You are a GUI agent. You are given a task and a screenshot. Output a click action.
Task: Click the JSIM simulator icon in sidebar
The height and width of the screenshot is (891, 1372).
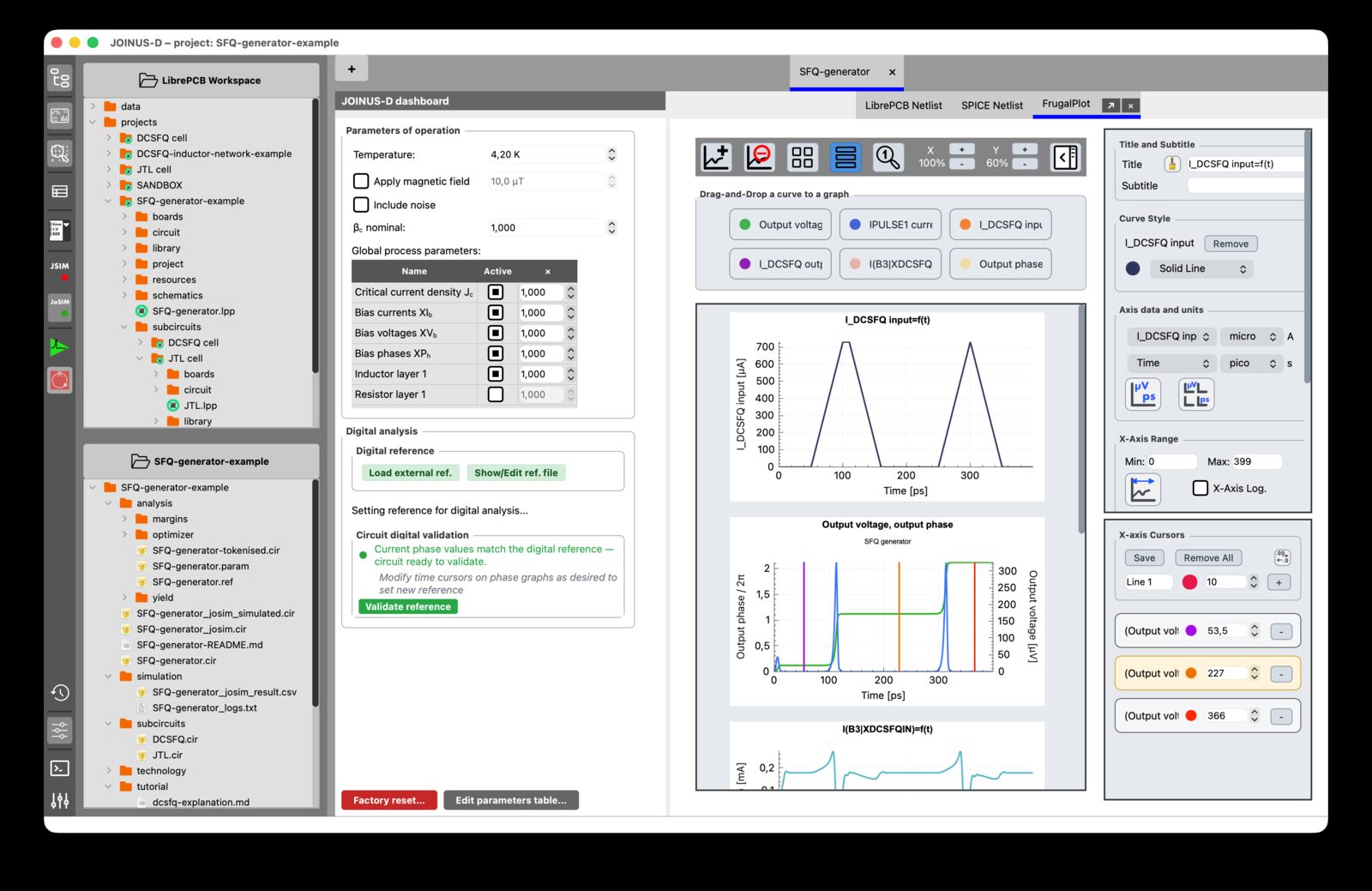point(59,269)
